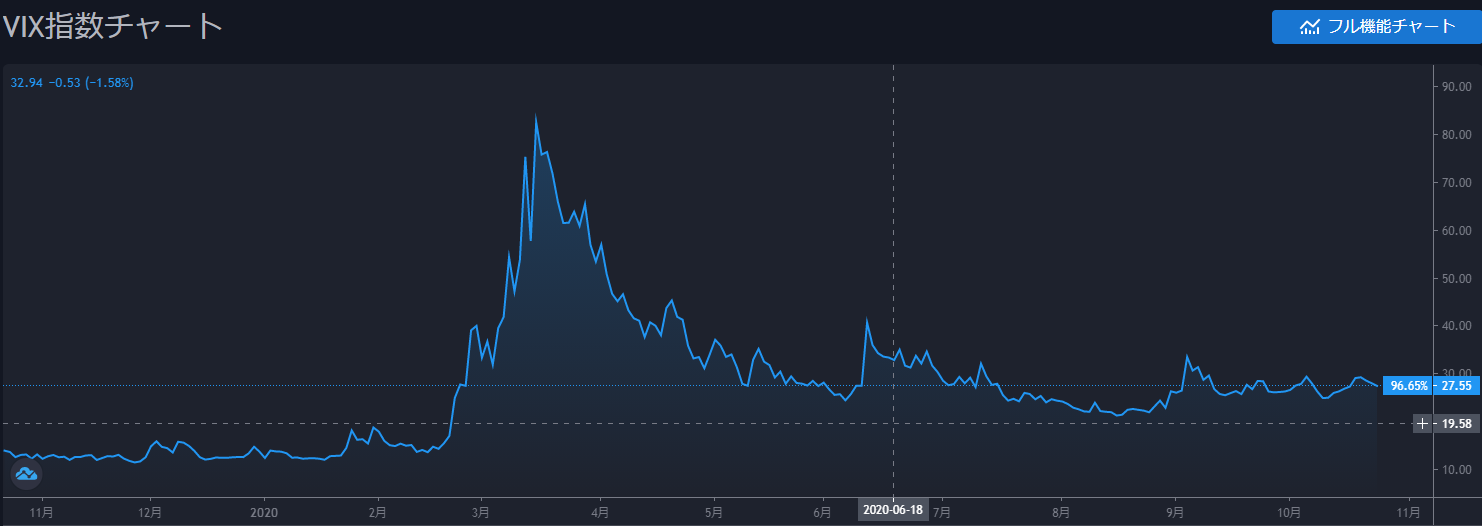Click the 10.00 mark on the price scale
The width and height of the screenshot is (1482, 526).
click(1455, 469)
